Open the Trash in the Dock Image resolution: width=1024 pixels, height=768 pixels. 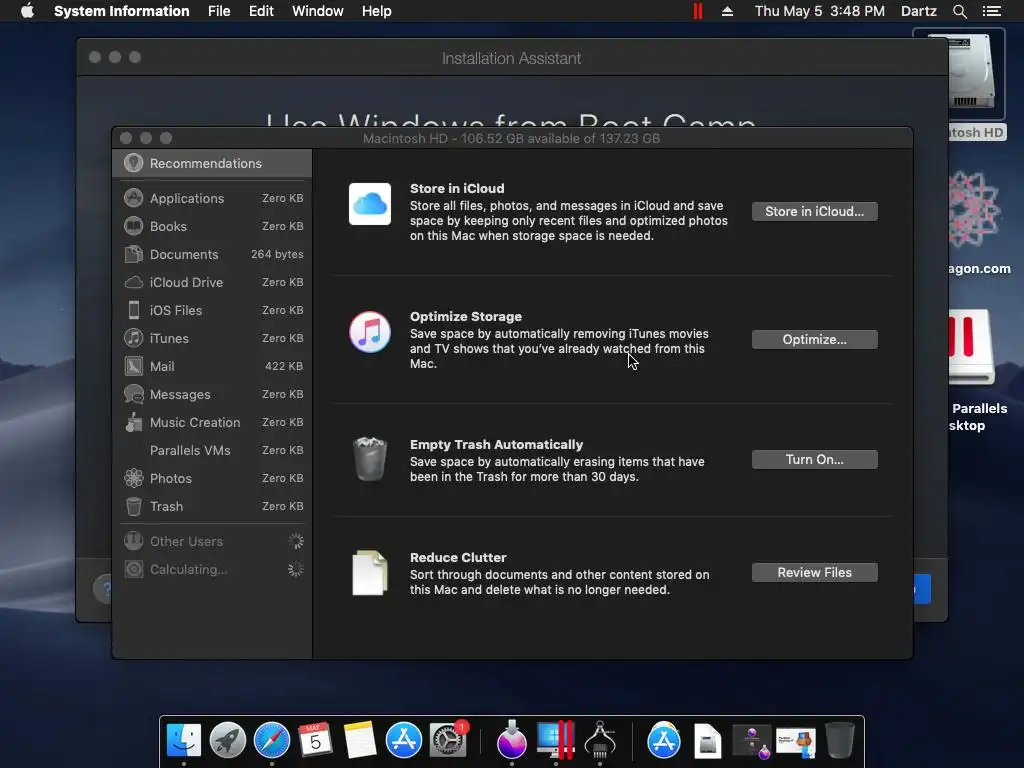(x=839, y=740)
